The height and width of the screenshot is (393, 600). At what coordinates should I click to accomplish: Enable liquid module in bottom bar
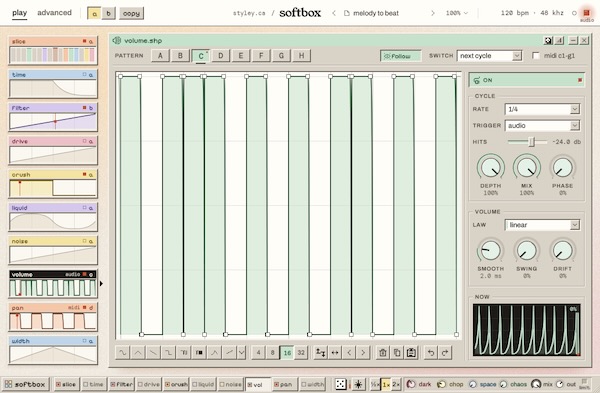203,384
